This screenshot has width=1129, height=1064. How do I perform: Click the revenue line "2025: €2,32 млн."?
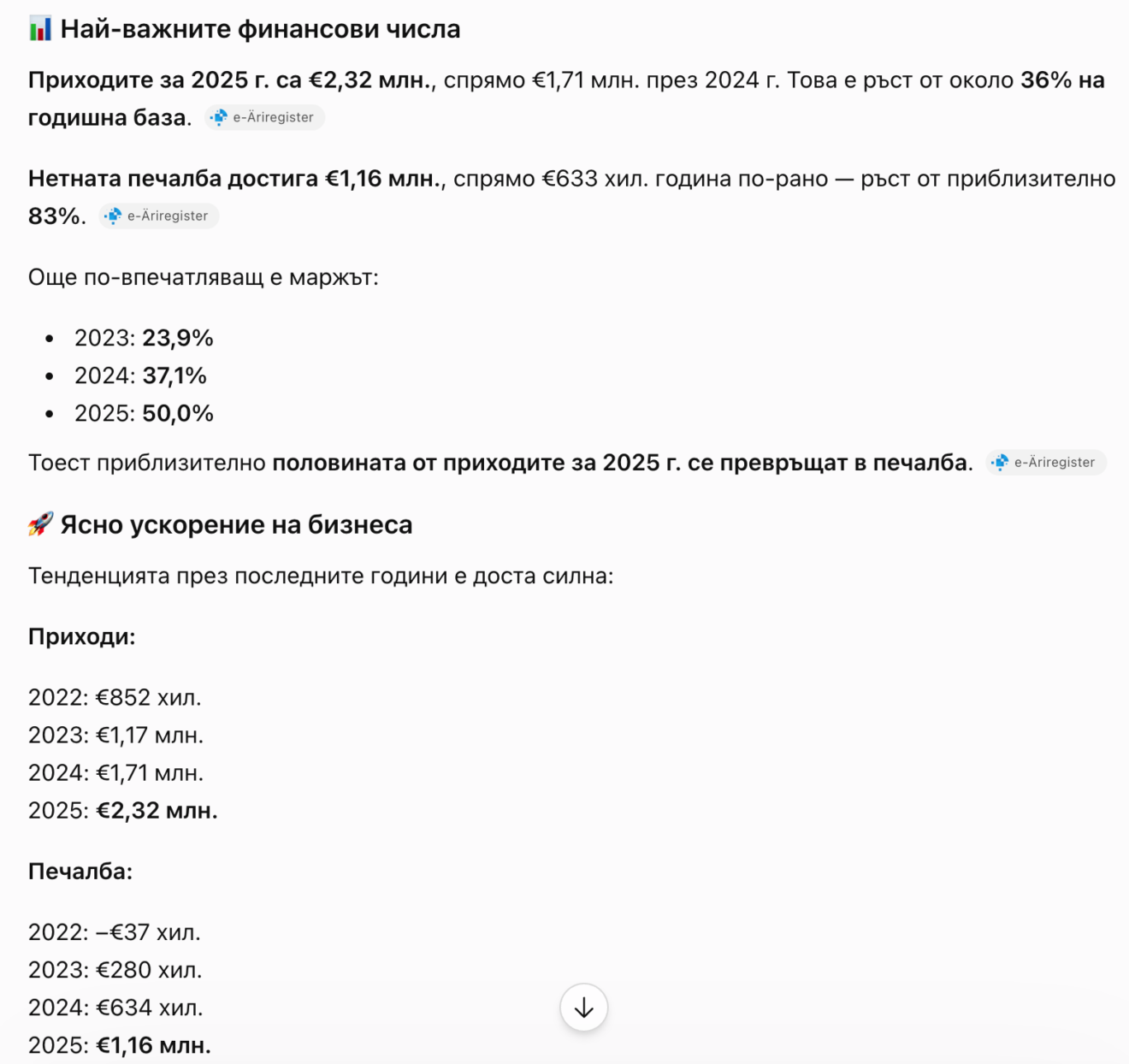coord(123,810)
